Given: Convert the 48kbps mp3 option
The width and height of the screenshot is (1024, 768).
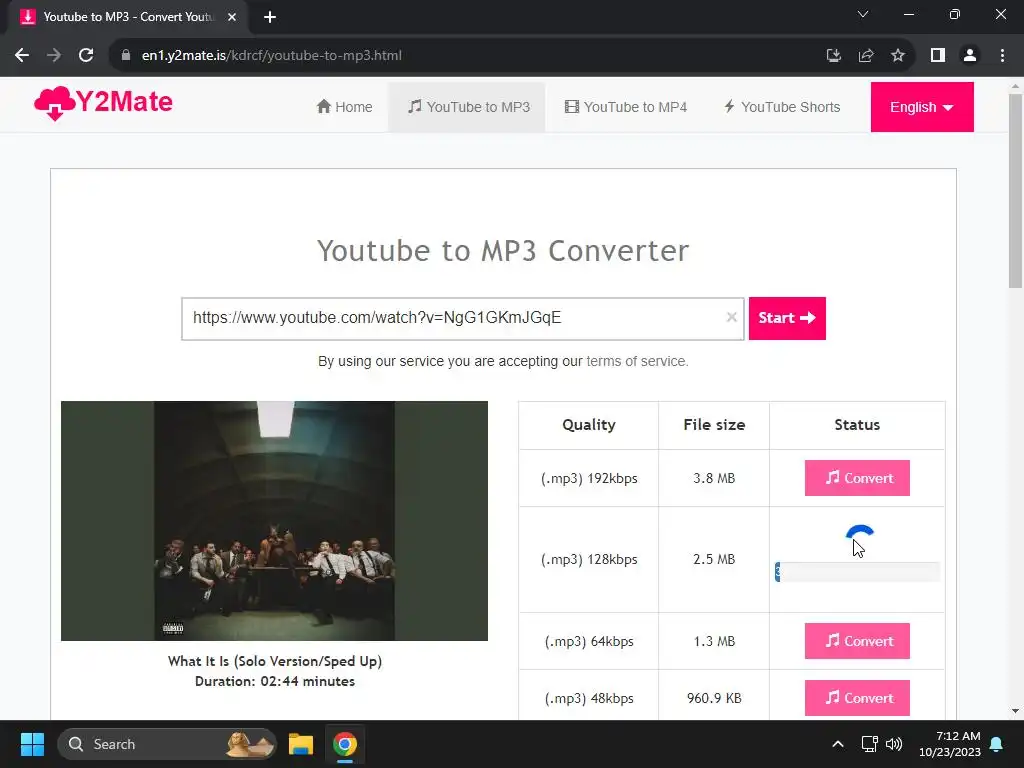Looking at the screenshot, I should [857, 698].
